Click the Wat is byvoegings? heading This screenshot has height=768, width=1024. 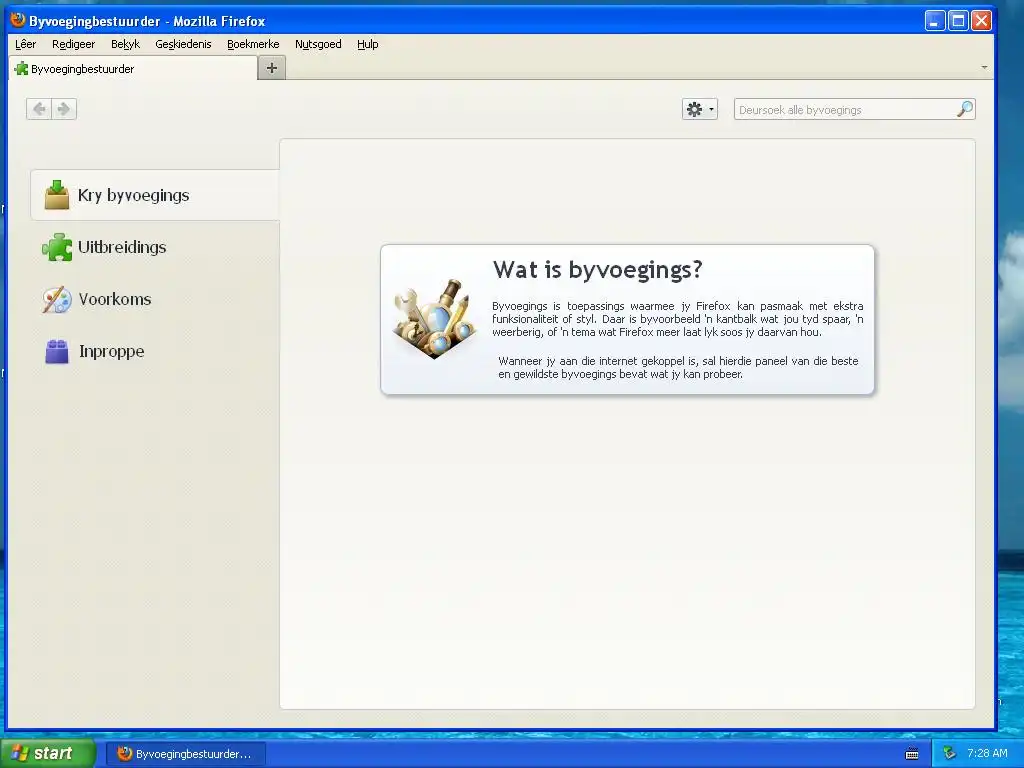click(598, 269)
